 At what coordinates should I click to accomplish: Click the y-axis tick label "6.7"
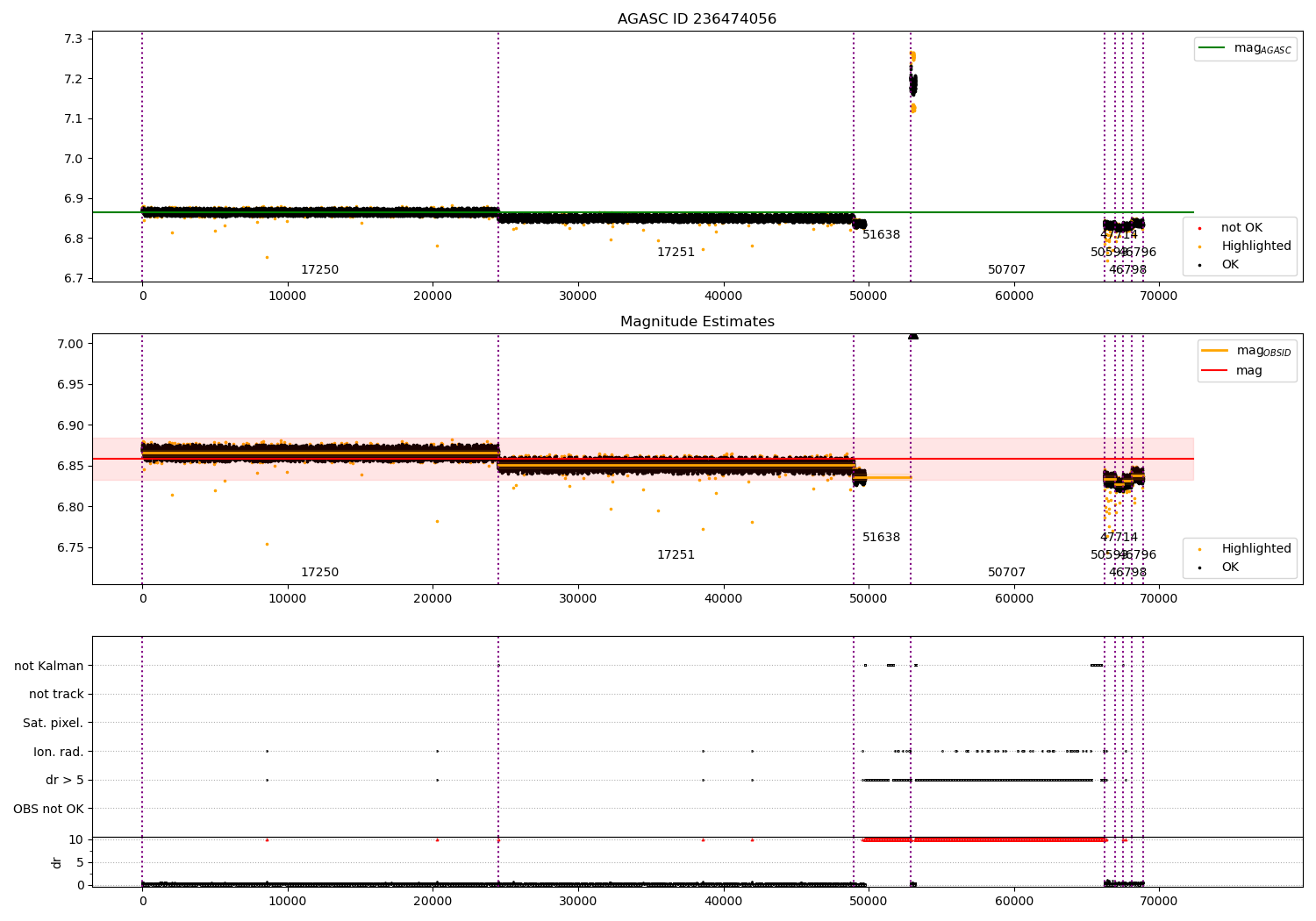coord(74,279)
